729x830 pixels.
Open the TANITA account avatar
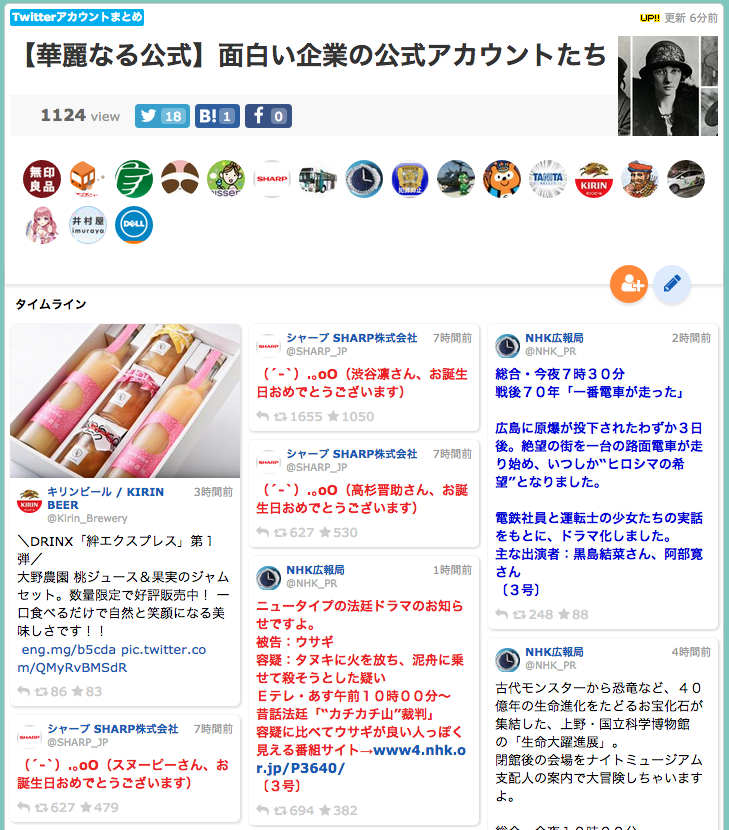coord(548,179)
